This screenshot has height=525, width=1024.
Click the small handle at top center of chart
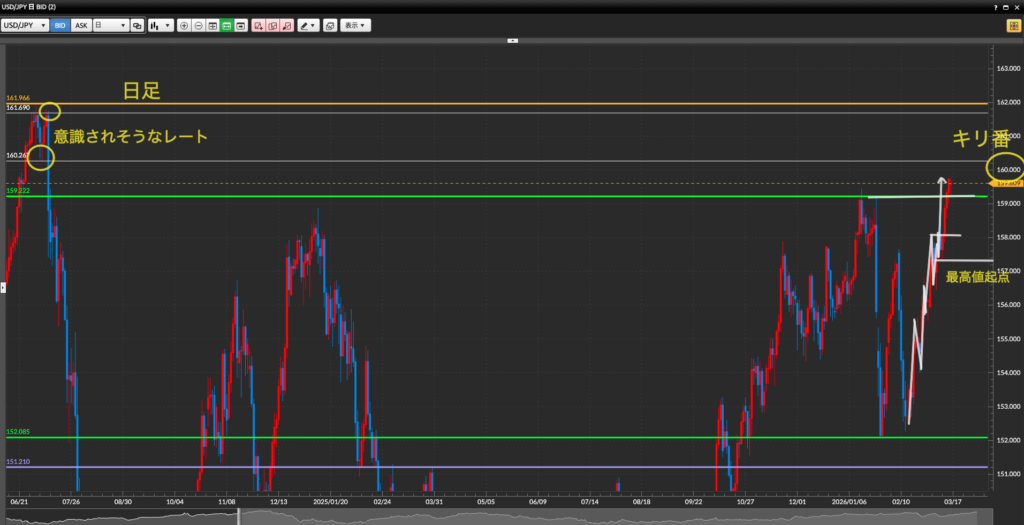pyautogui.click(x=512, y=41)
